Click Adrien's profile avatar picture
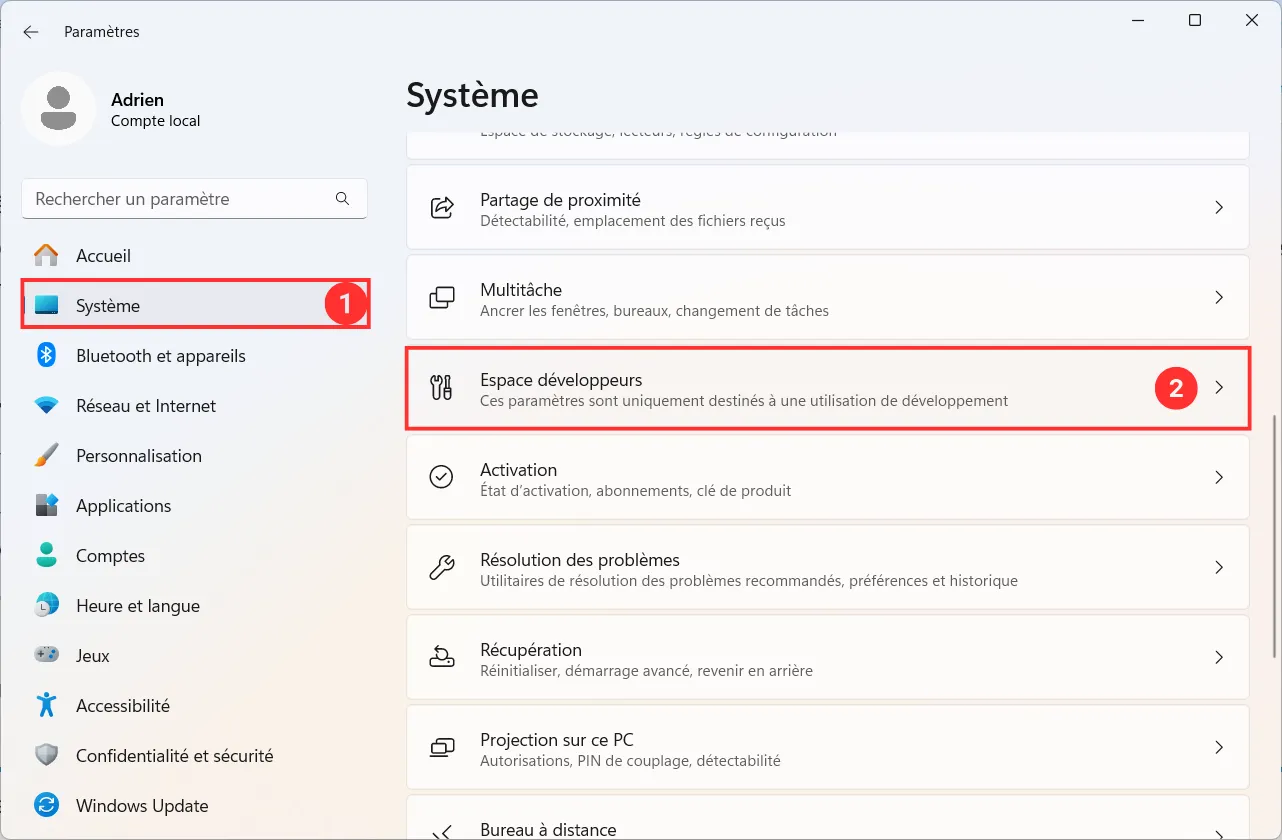 [x=59, y=108]
